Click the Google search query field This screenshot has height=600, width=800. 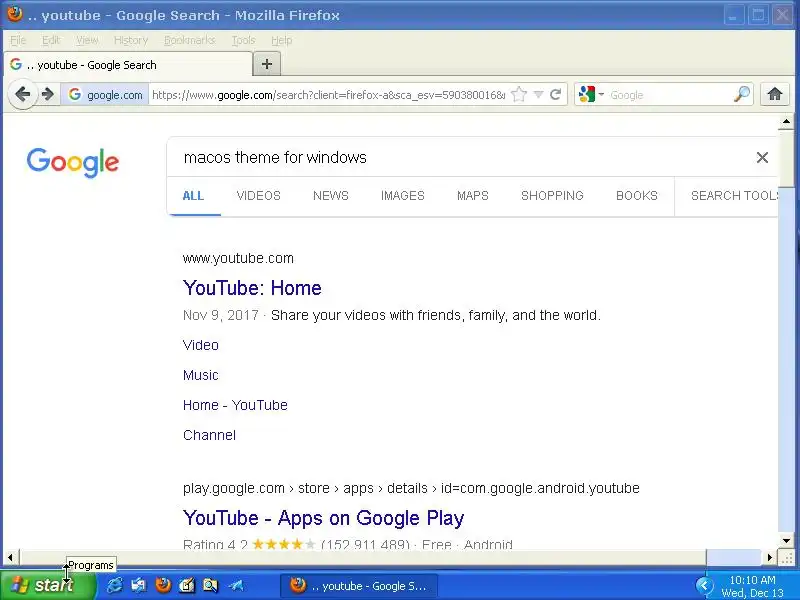(x=459, y=158)
